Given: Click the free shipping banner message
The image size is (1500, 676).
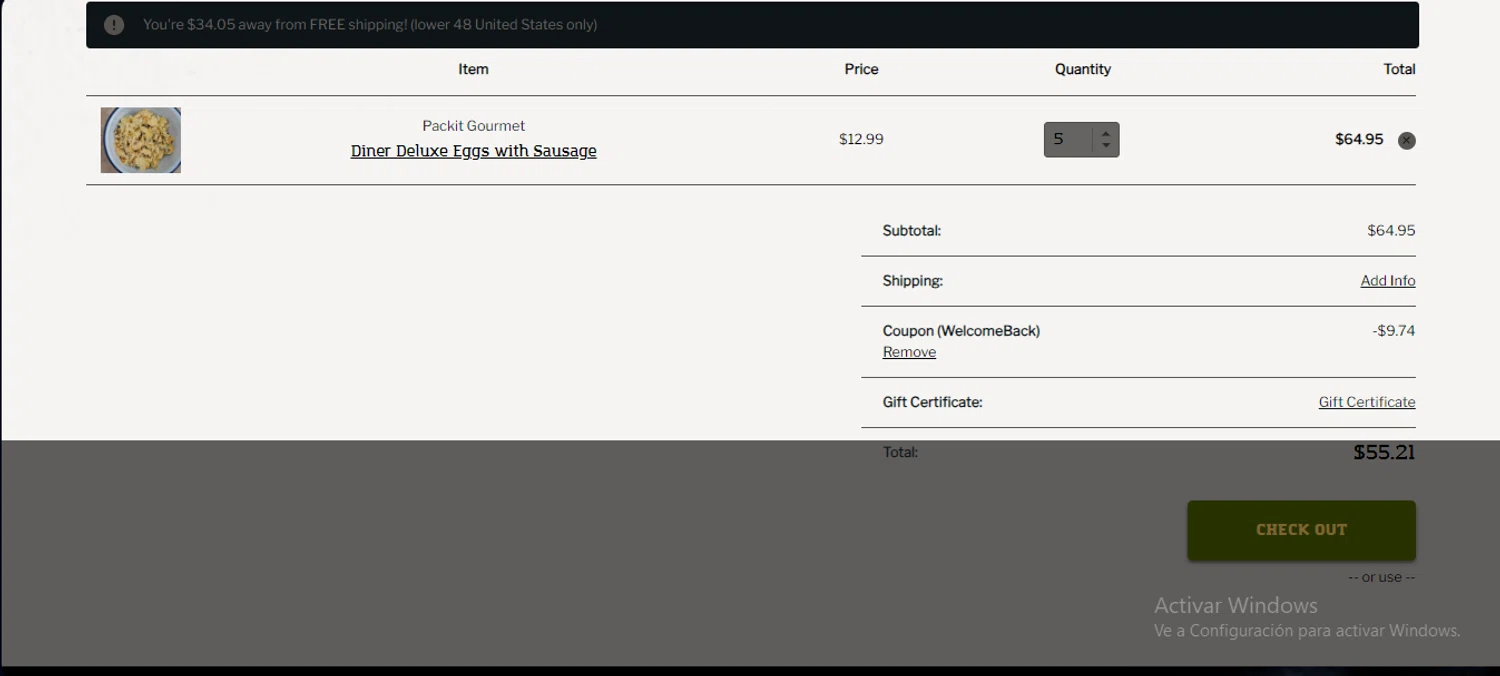Looking at the screenshot, I should coord(370,25).
